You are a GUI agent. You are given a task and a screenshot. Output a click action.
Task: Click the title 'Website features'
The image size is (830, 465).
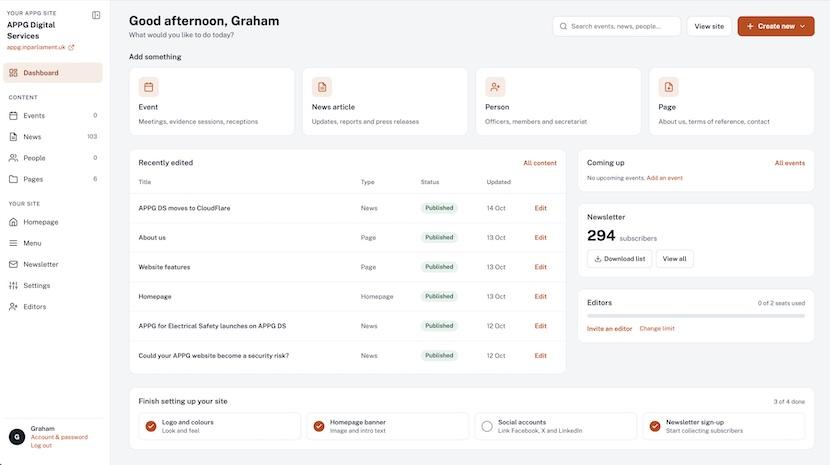[x=164, y=267]
